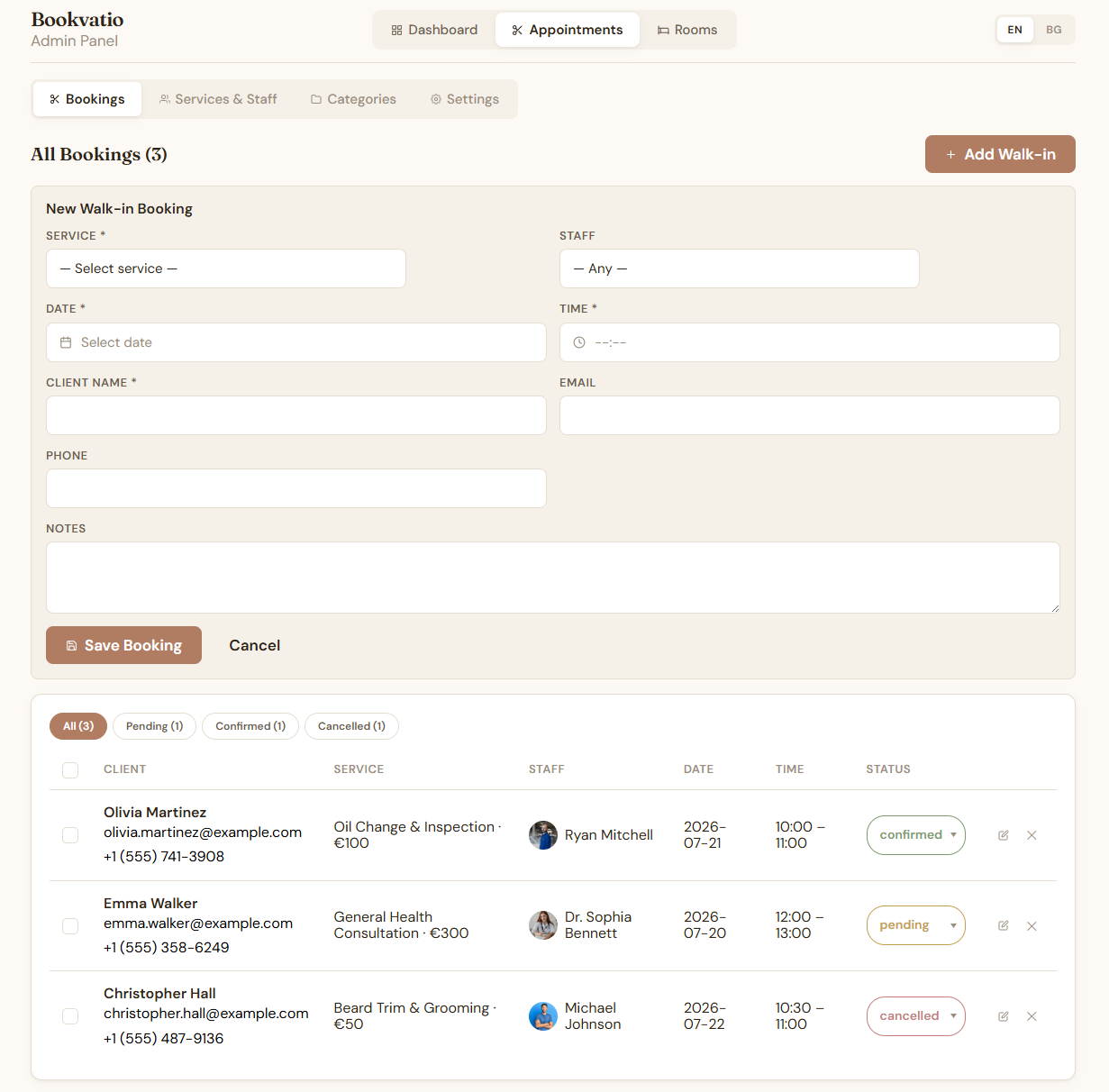Click the edit icon for Emma Walker booking
Image resolution: width=1109 pixels, height=1092 pixels.
(x=1003, y=925)
